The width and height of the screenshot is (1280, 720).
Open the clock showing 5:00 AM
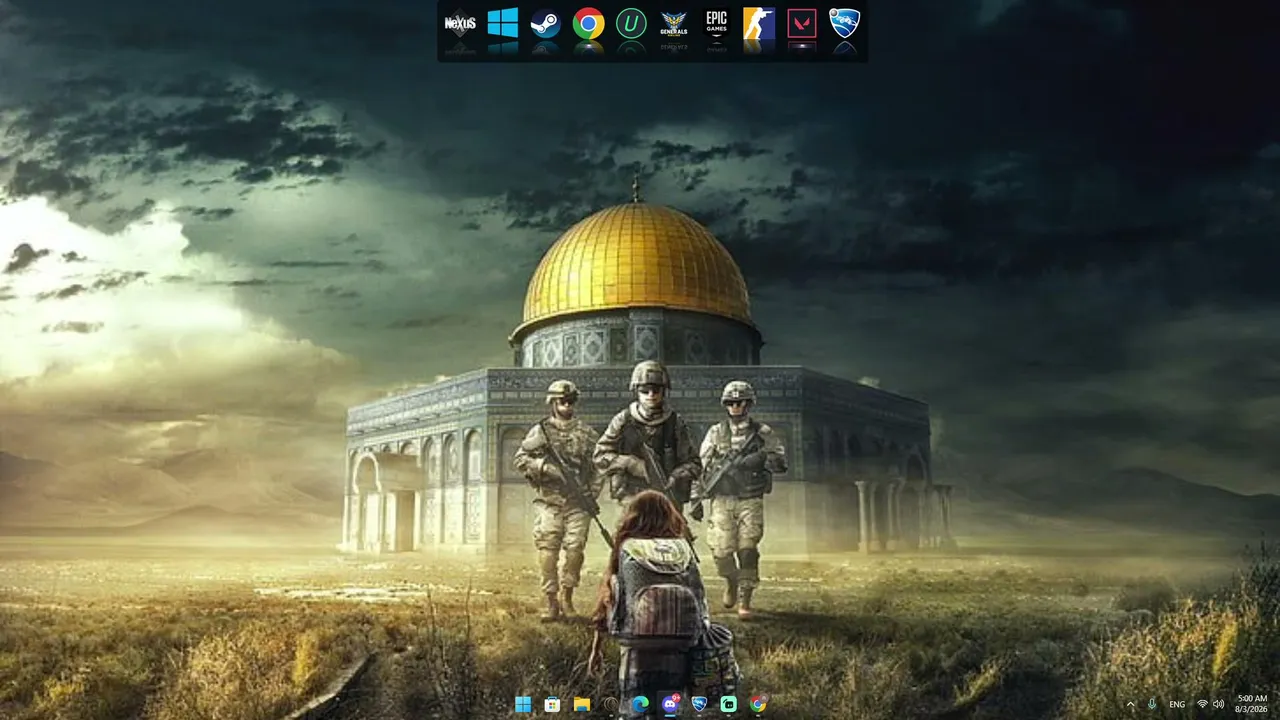click(x=1252, y=704)
